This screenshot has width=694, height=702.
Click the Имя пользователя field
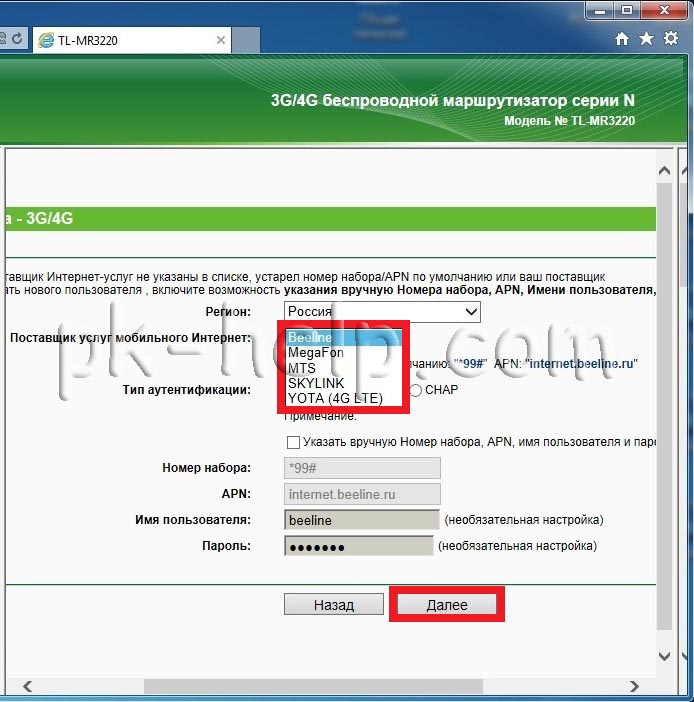click(362, 520)
